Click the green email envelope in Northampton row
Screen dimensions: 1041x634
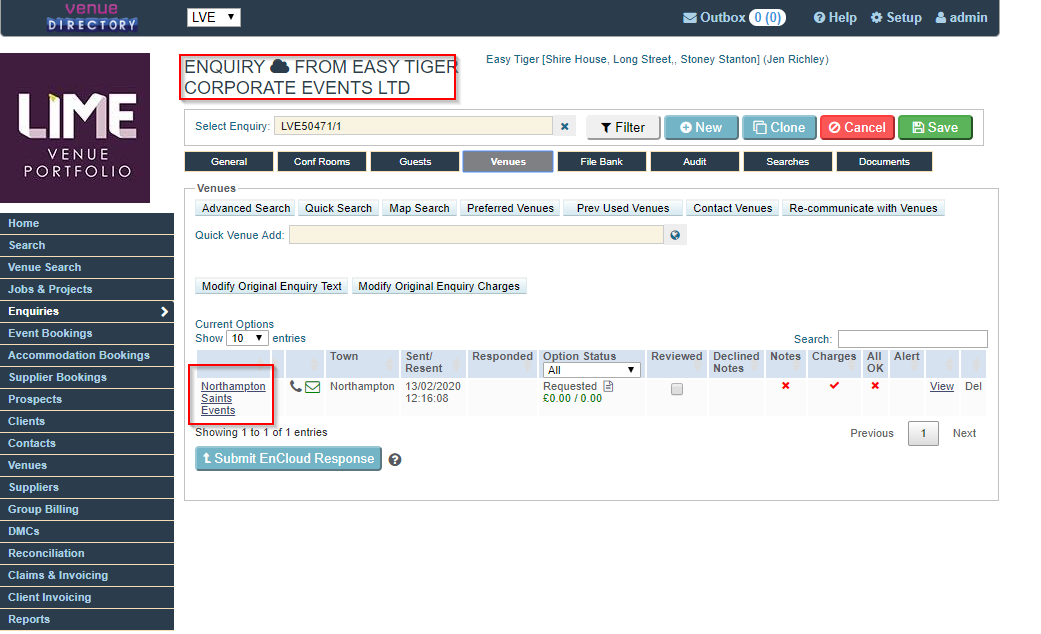[x=313, y=386]
